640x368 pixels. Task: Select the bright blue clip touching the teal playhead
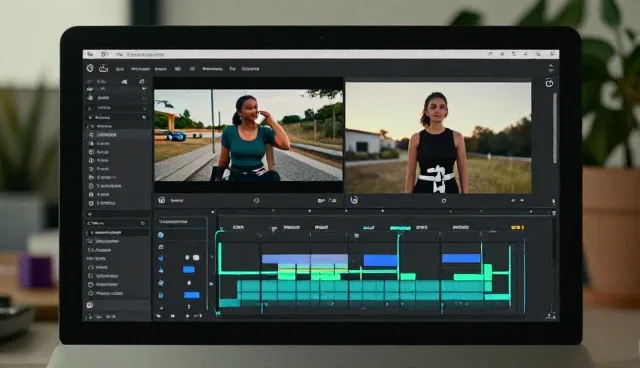[x=380, y=260]
